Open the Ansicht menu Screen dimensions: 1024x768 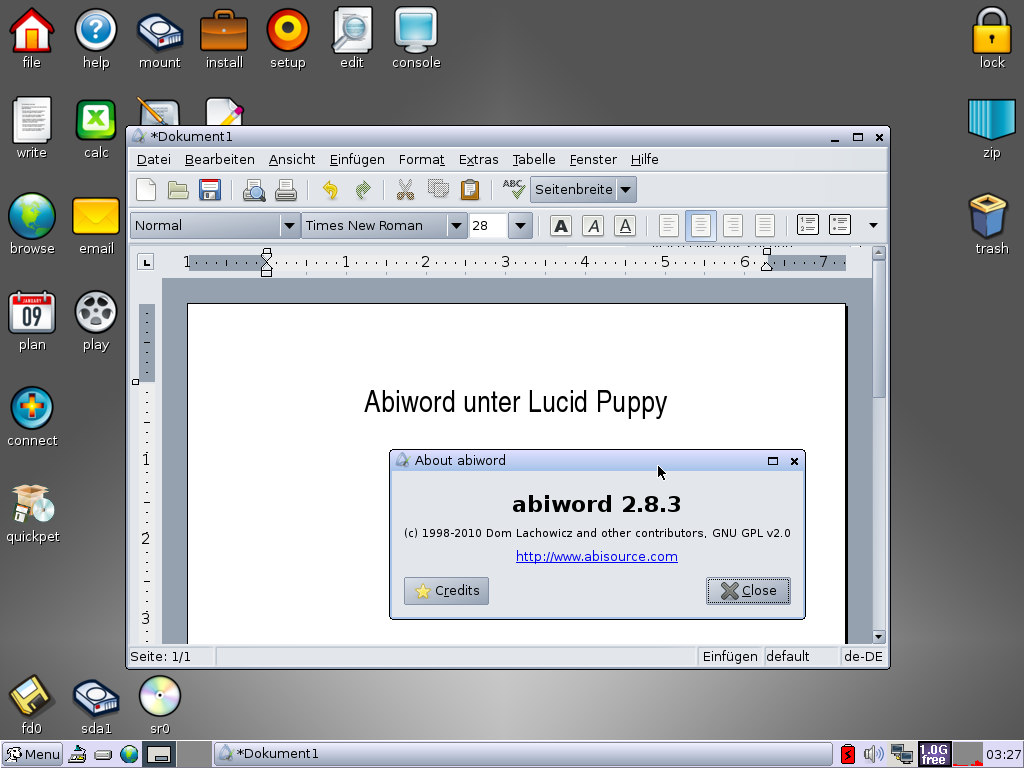click(x=292, y=160)
